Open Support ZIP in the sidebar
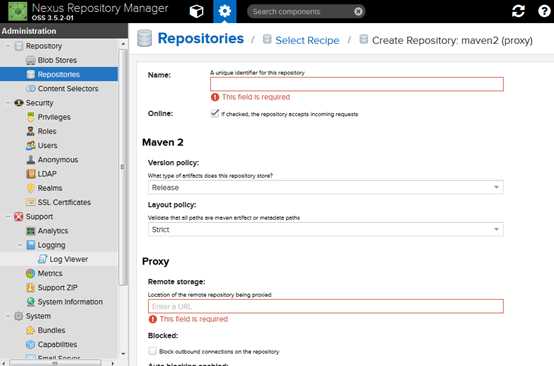The height and width of the screenshot is (366, 554). [59, 288]
